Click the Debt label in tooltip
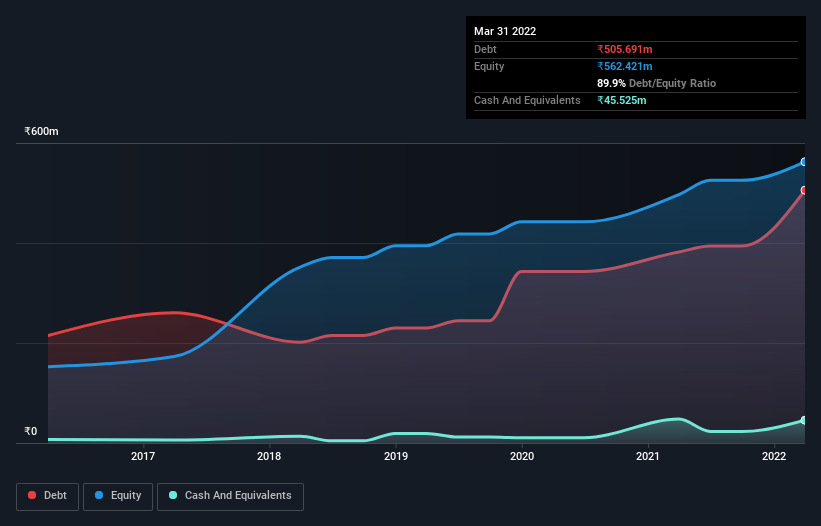This screenshot has width=821, height=526. point(485,49)
